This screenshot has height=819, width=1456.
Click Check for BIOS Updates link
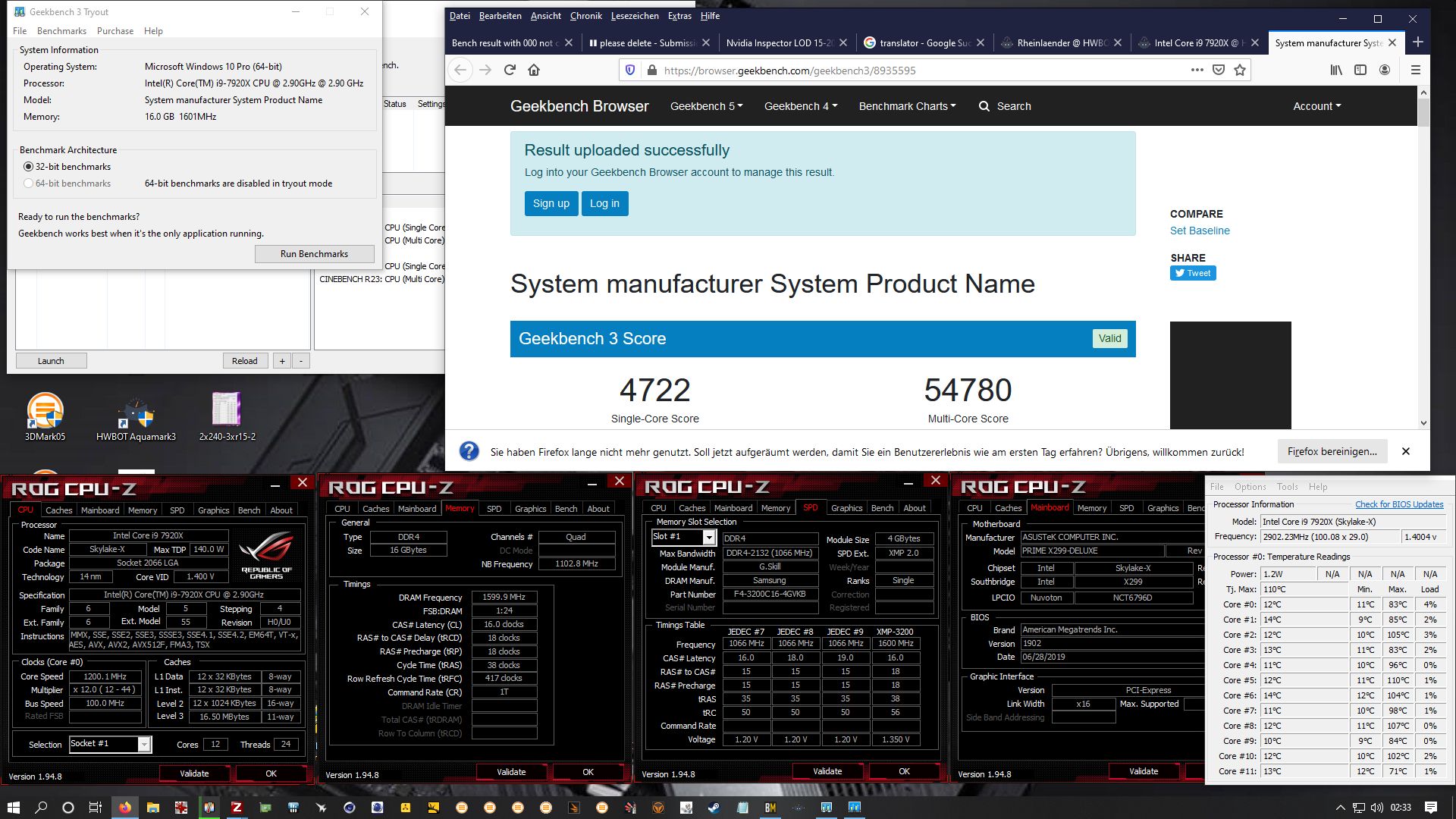pyautogui.click(x=1399, y=504)
